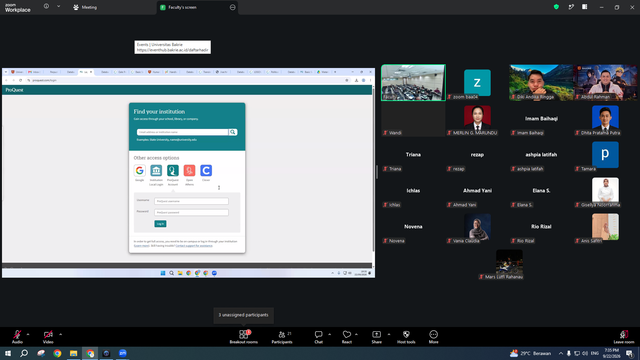Open the Windows Start menu
The image size is (640, 360).
click(8, 353)
